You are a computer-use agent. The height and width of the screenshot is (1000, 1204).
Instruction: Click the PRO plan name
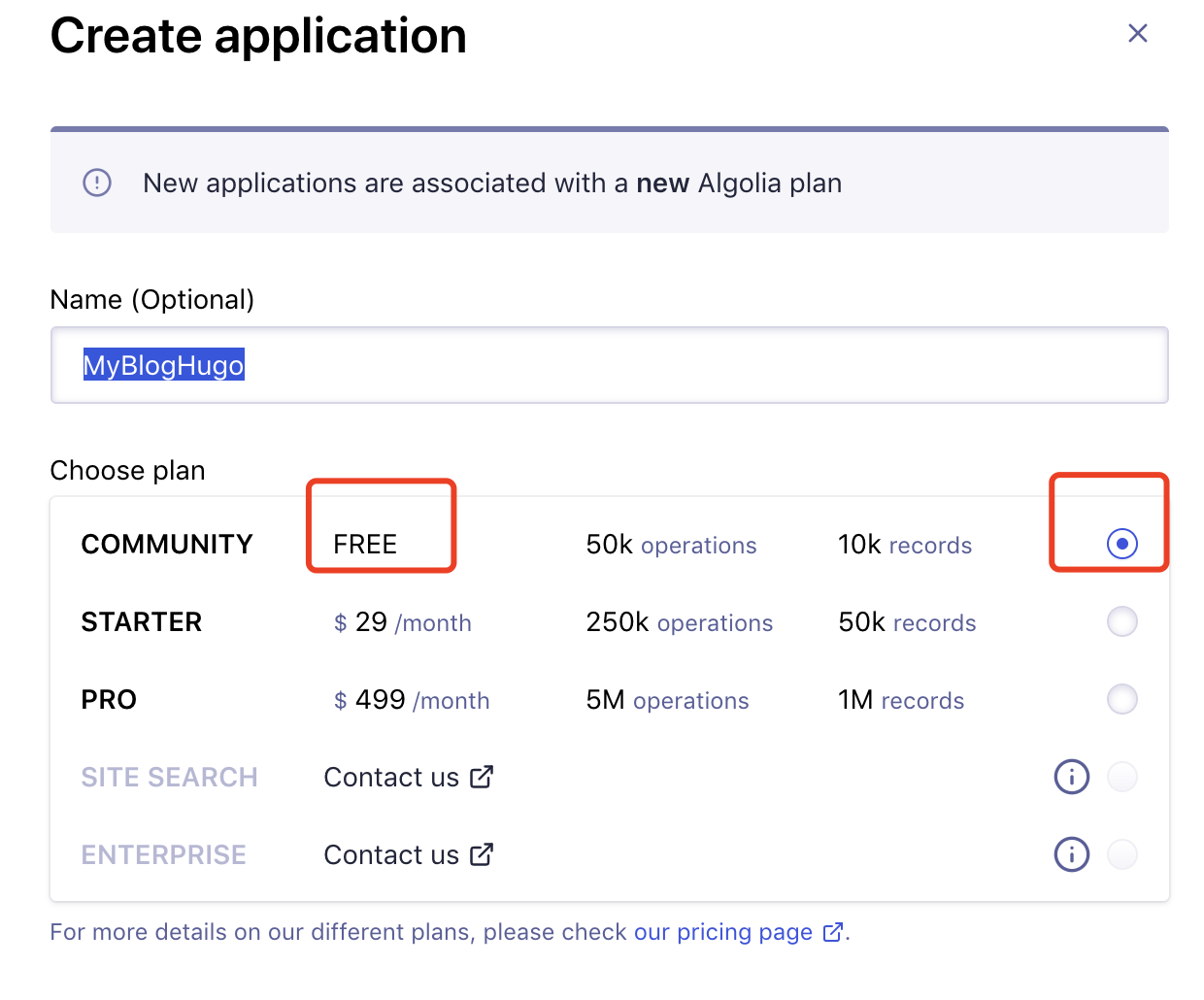click(109, 699)
